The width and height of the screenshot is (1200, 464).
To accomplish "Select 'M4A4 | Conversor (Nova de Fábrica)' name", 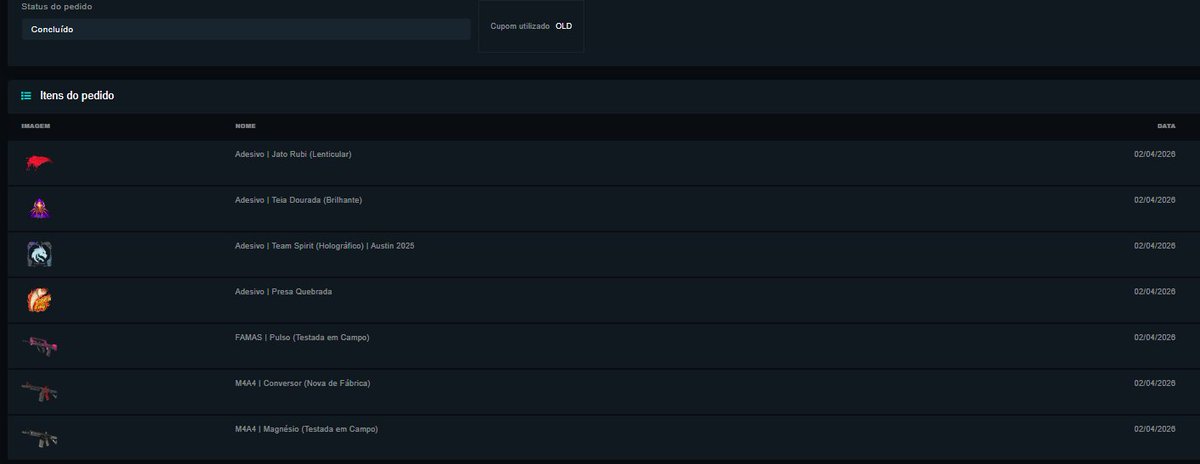I will (303, 384).
